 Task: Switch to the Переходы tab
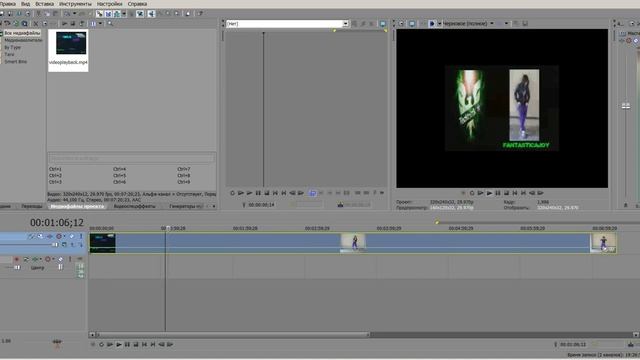point(31,206)
